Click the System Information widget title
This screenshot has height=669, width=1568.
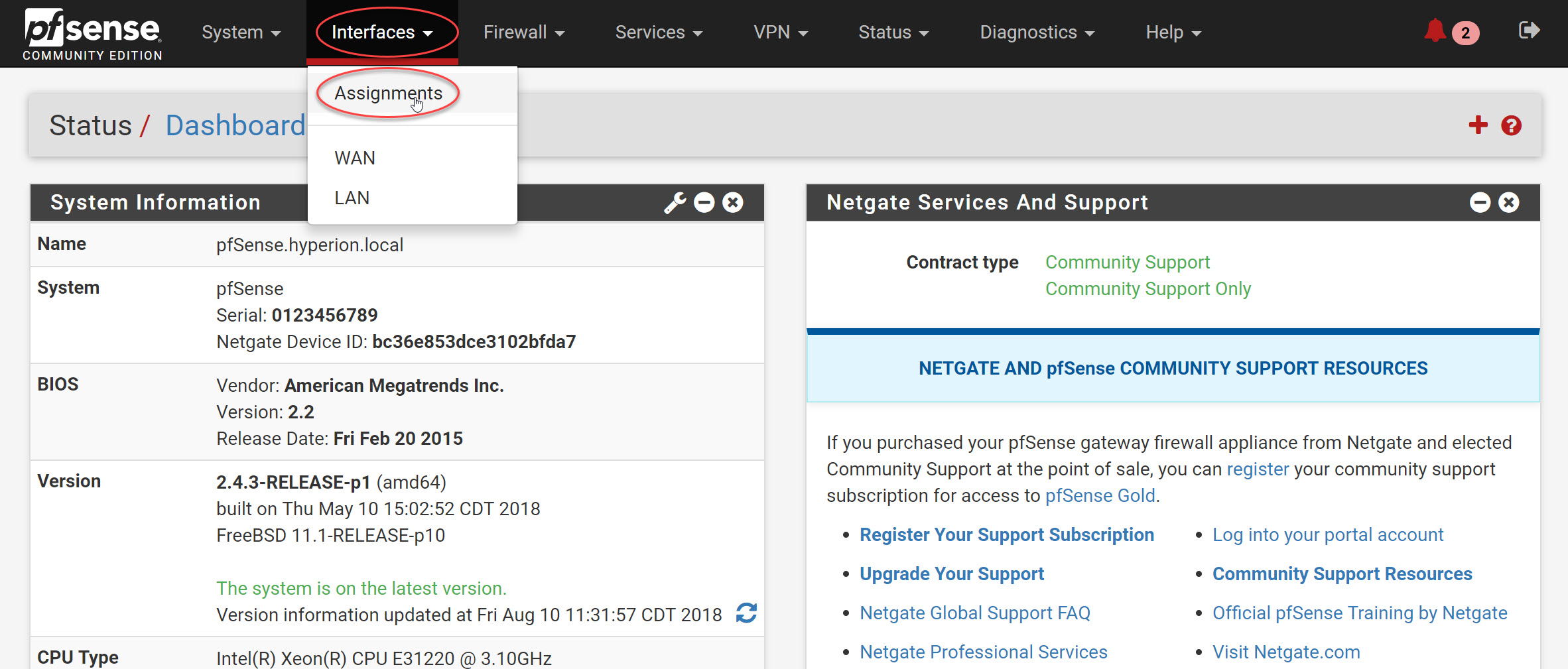point(156,202)
